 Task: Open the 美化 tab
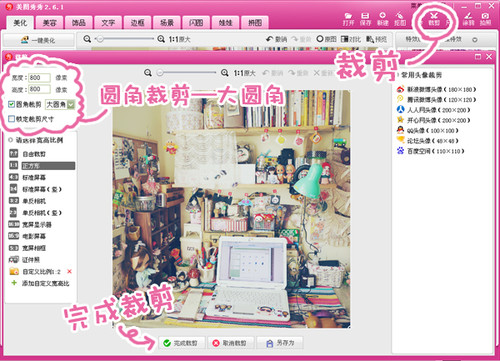tap(20, 23)
